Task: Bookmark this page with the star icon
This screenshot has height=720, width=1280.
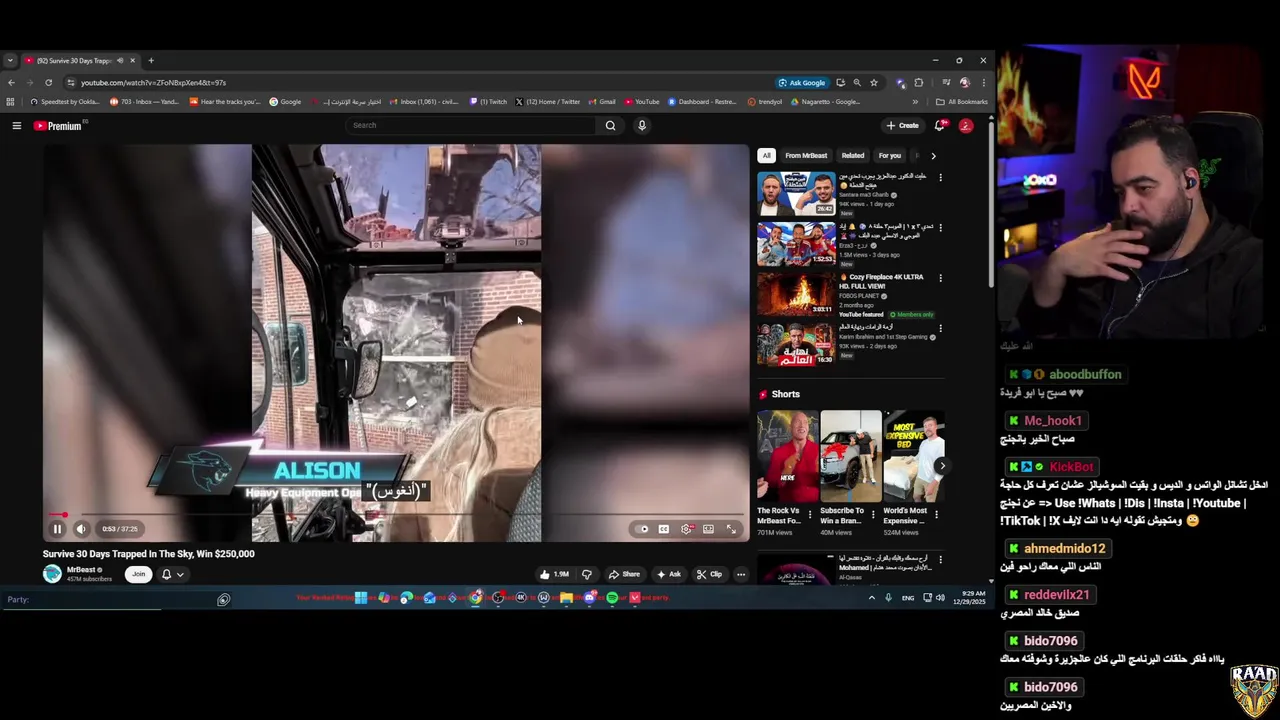Action: [873, 83]
